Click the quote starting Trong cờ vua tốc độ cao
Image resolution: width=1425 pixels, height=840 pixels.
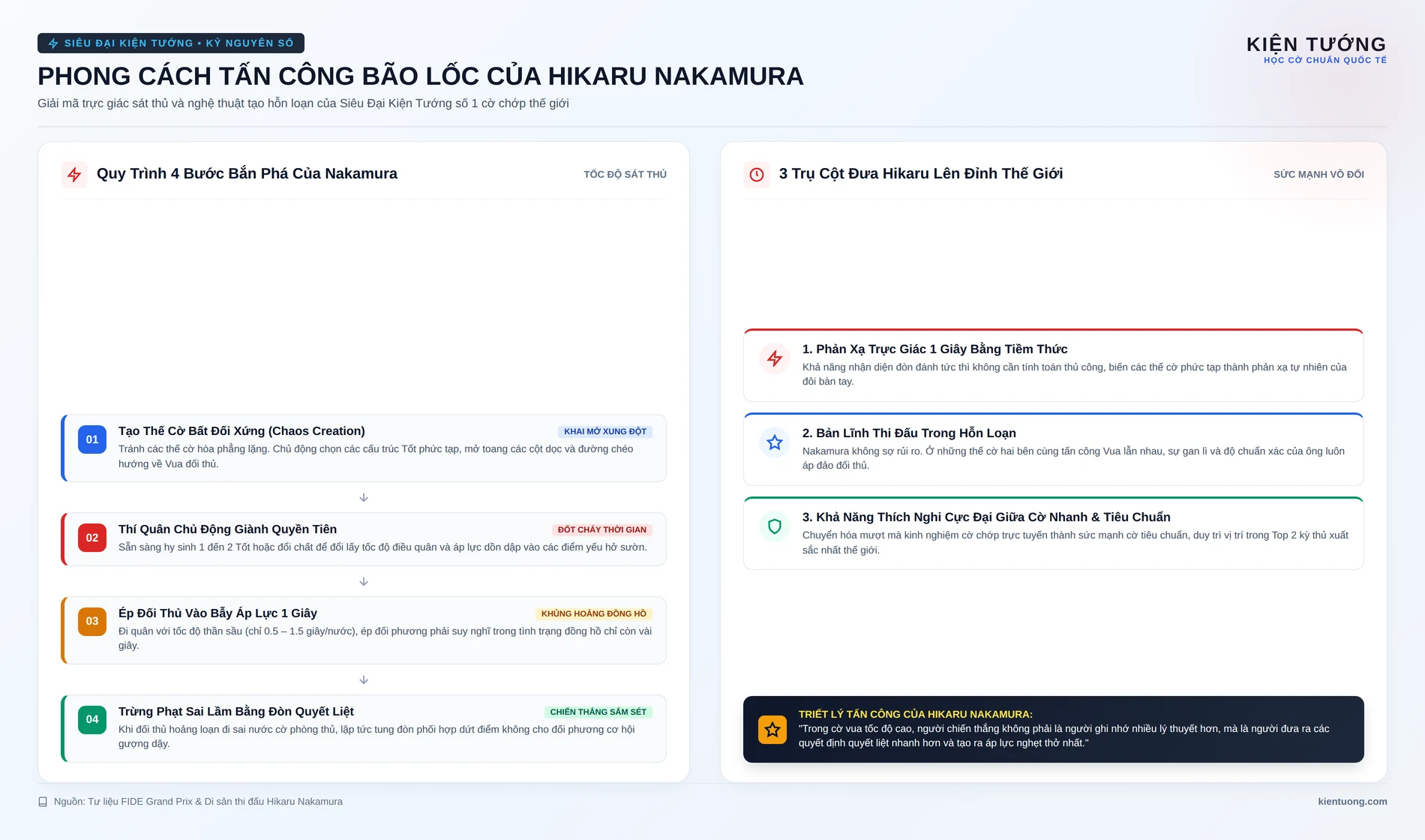(1063, 736)
